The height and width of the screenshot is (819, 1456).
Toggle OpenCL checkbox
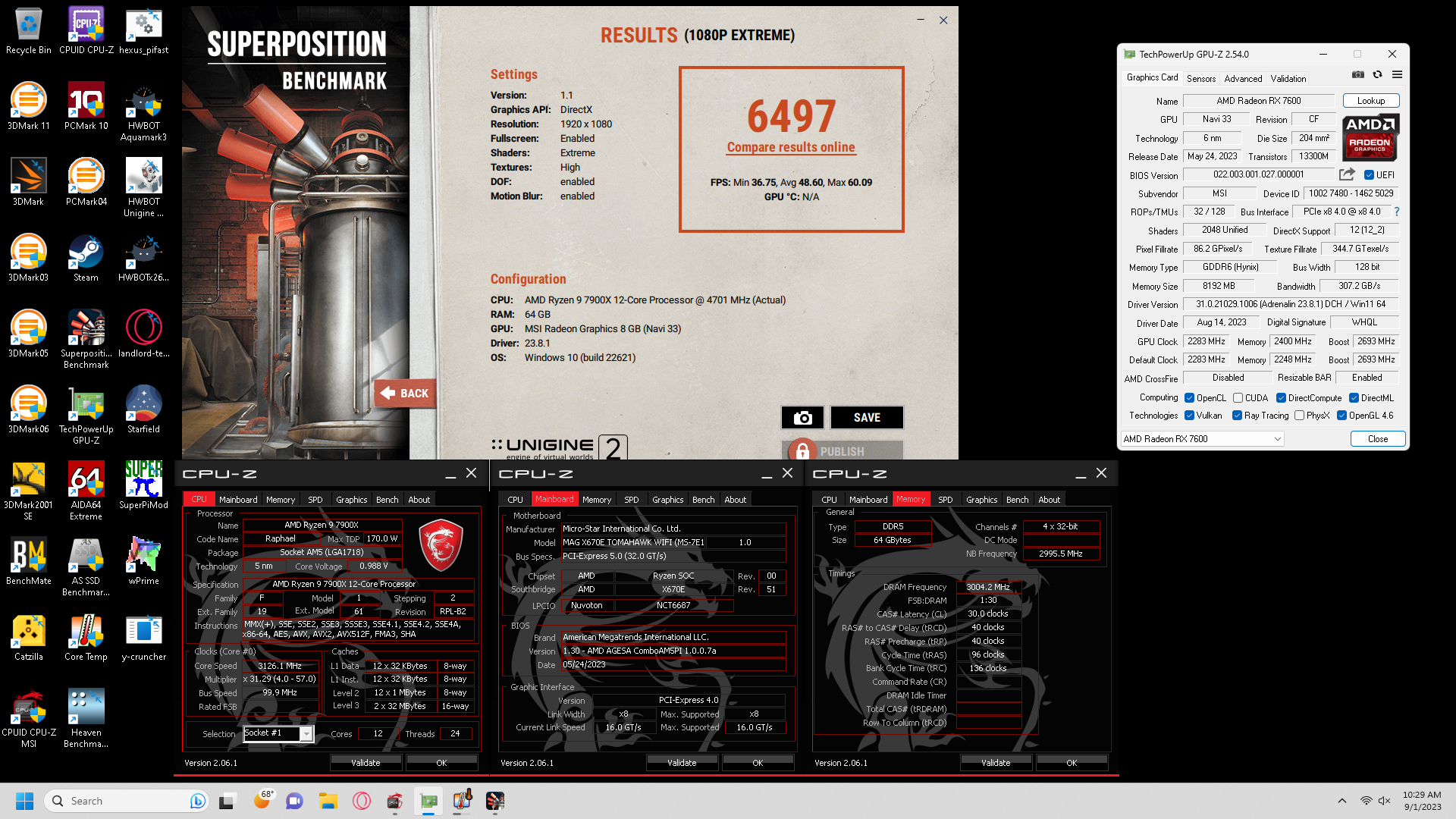click(x=1189, y=398)
